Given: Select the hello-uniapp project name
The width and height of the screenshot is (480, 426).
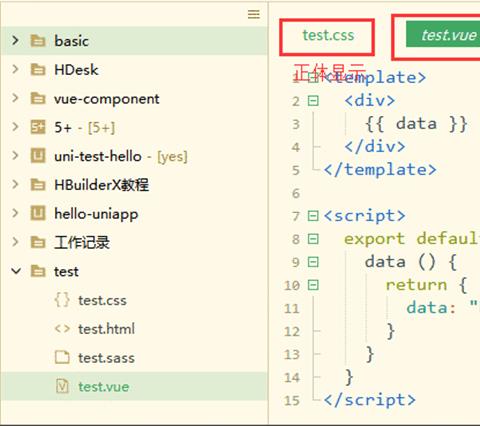Looking at the screenshot, I should point(96,214).
